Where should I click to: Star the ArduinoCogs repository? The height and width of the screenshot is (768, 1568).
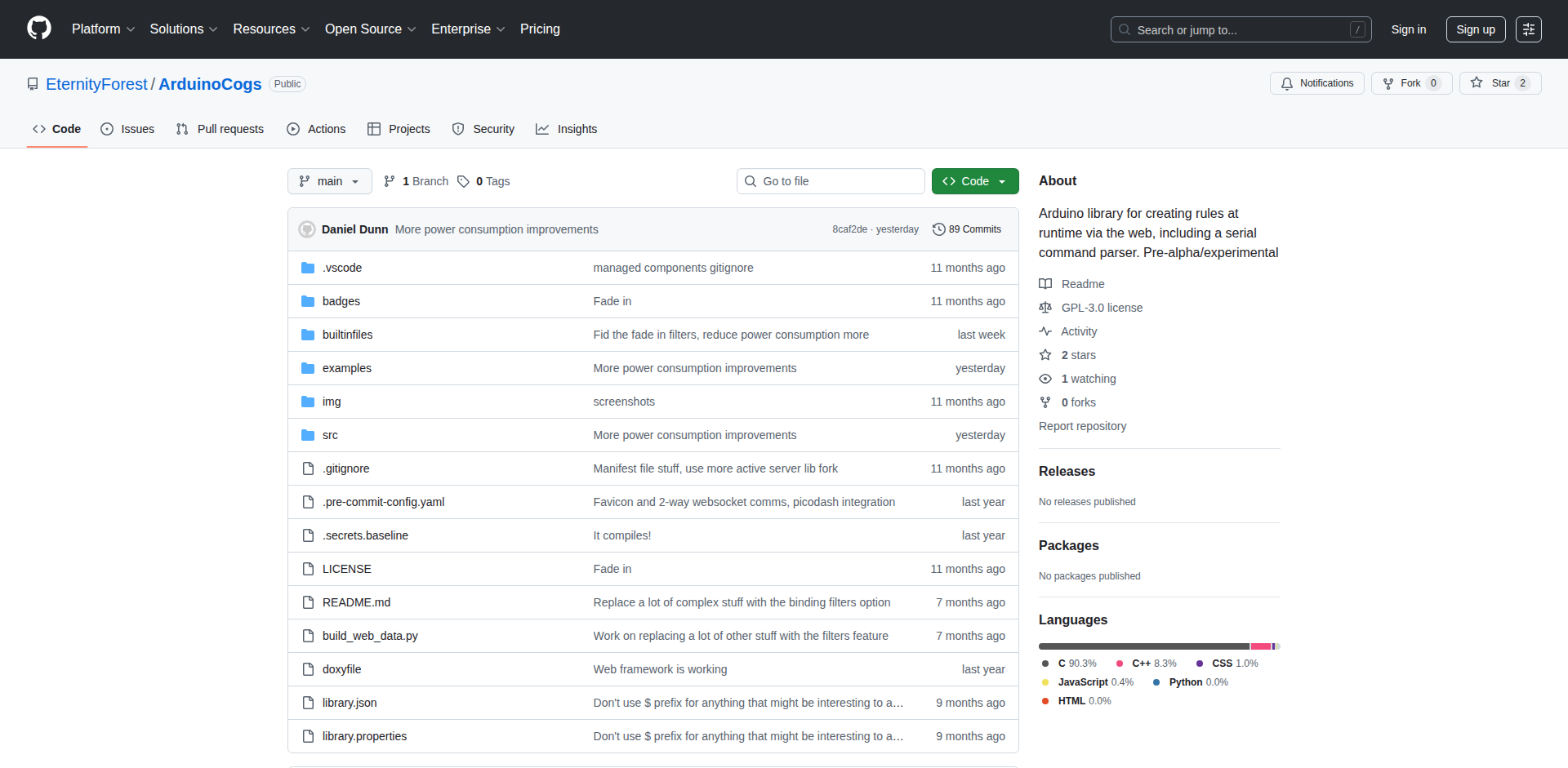tap(1500, 83)
